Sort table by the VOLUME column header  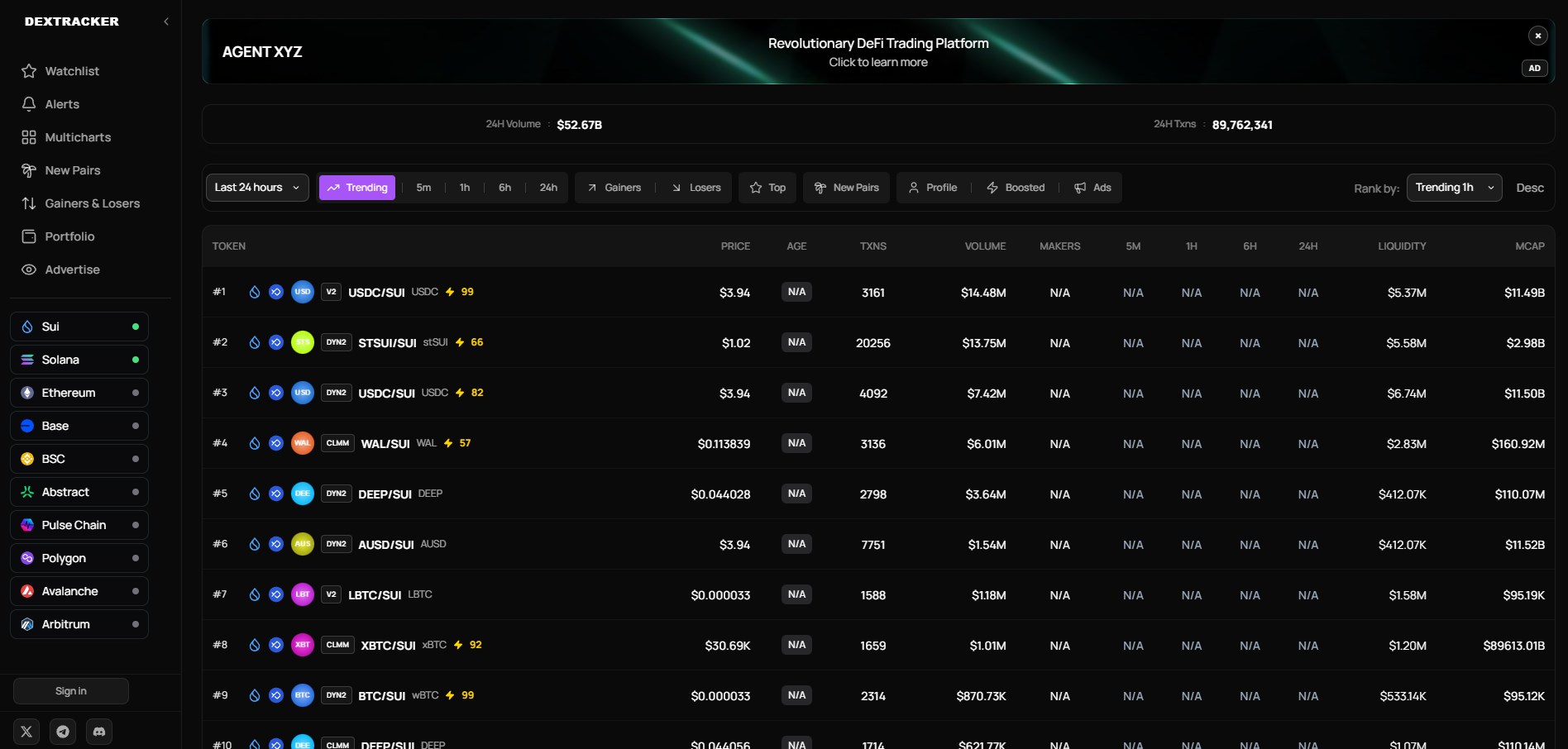point(985,246)
